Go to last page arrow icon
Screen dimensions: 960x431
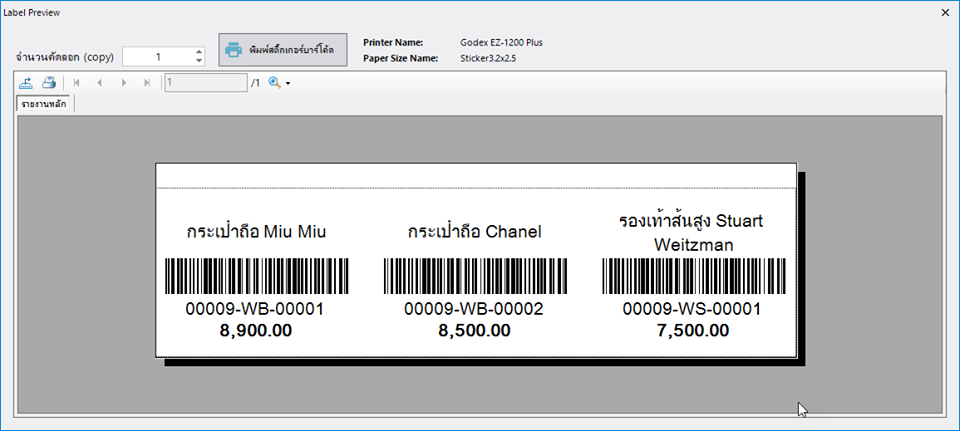coord(147,83)
